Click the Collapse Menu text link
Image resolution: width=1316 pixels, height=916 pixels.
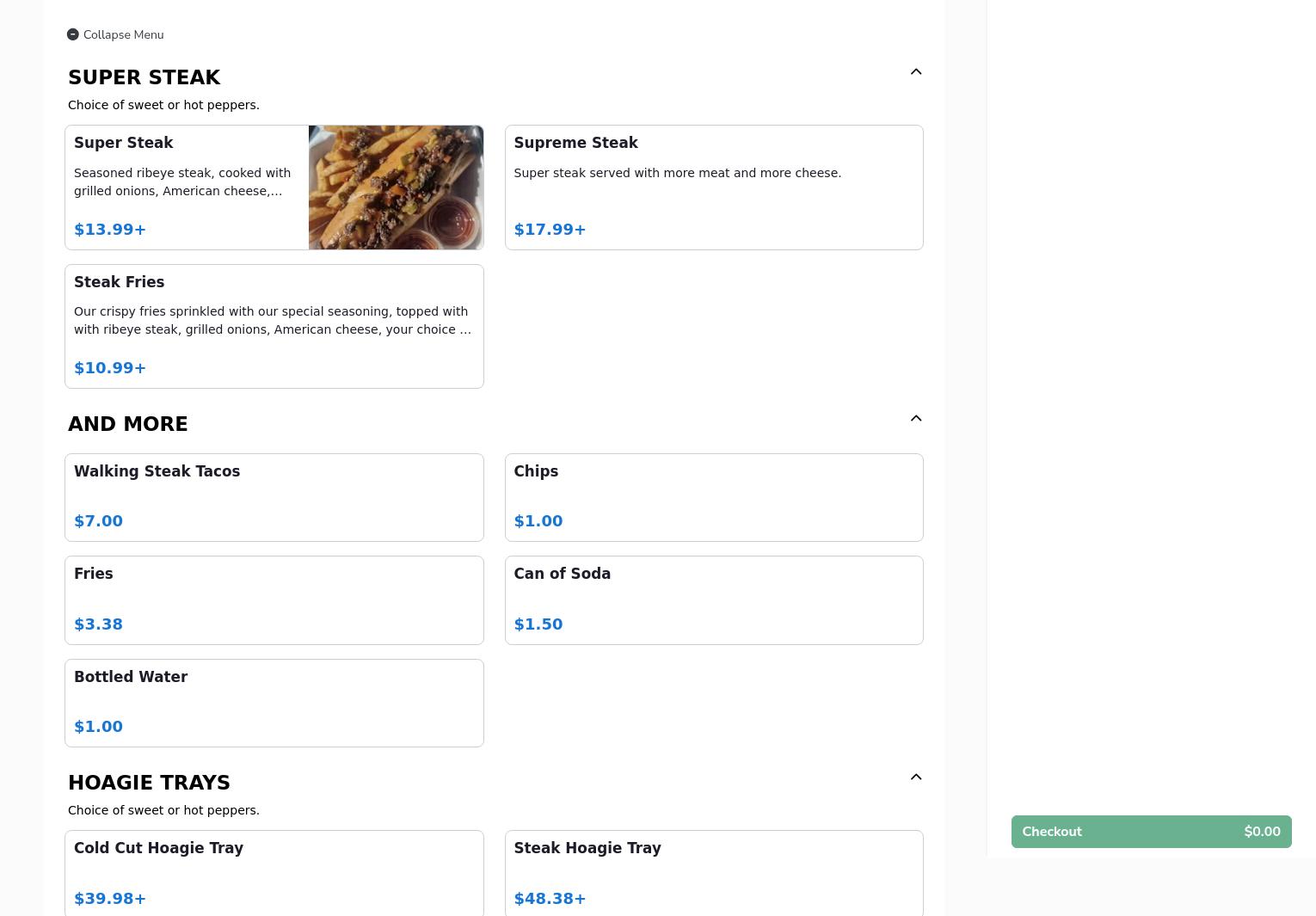point(123,34)
